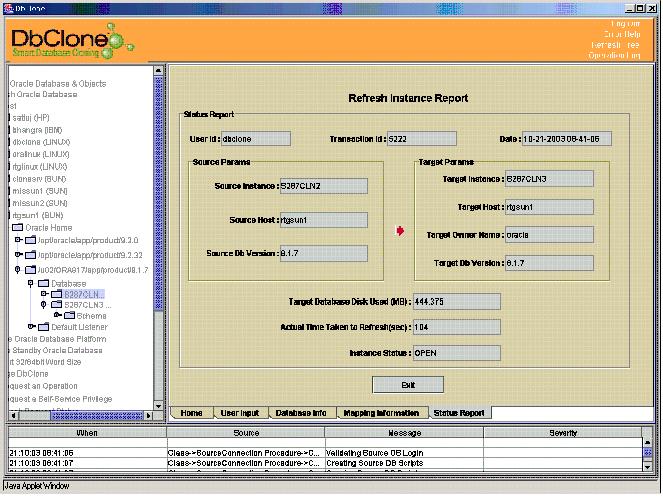Screen dimensions: 663x496
Task: Click the When column header
Action: [87, 433]
